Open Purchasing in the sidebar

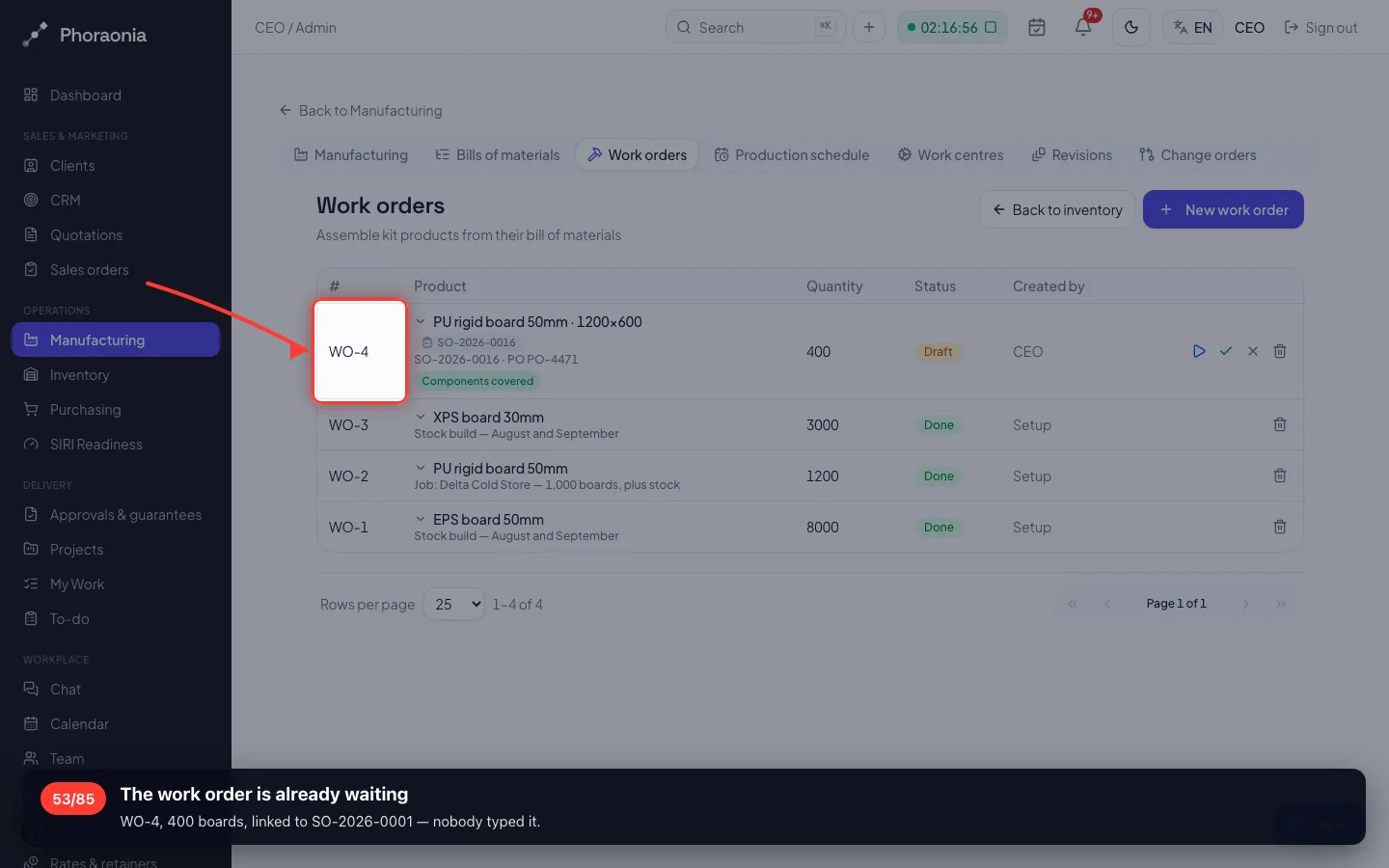116,409
